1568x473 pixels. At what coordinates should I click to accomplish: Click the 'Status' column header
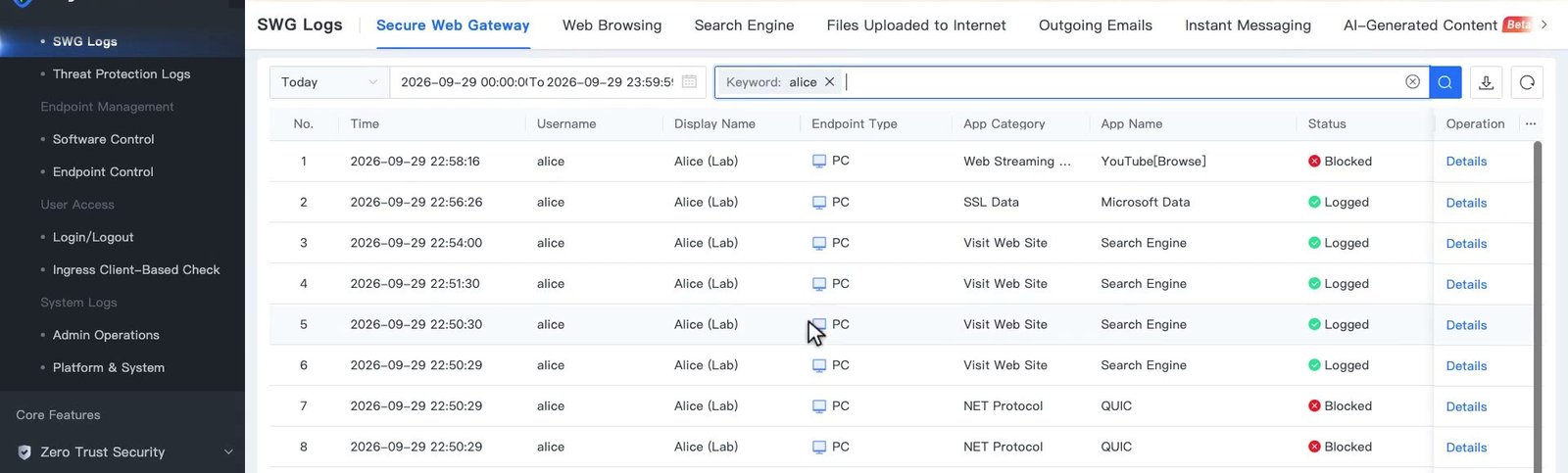click(1327, 123)
